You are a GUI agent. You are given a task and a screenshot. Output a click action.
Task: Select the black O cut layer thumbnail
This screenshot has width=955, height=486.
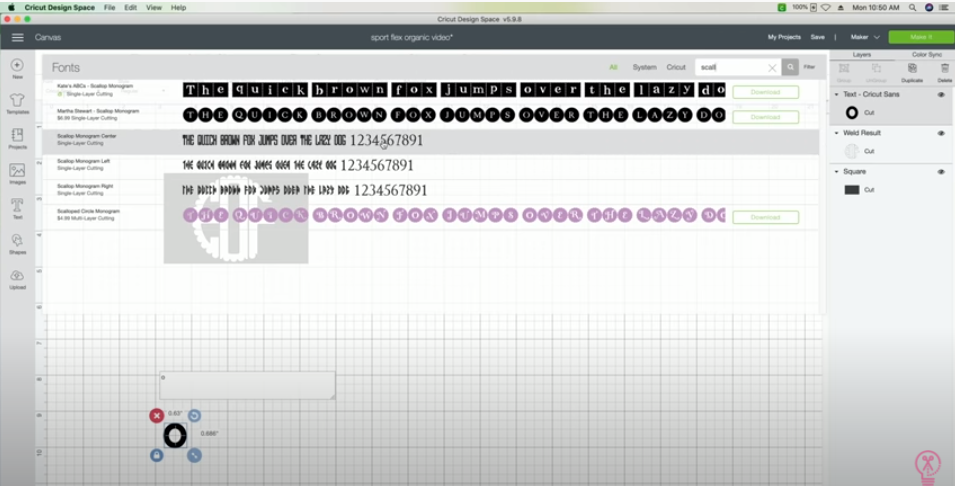click(851, 113)
